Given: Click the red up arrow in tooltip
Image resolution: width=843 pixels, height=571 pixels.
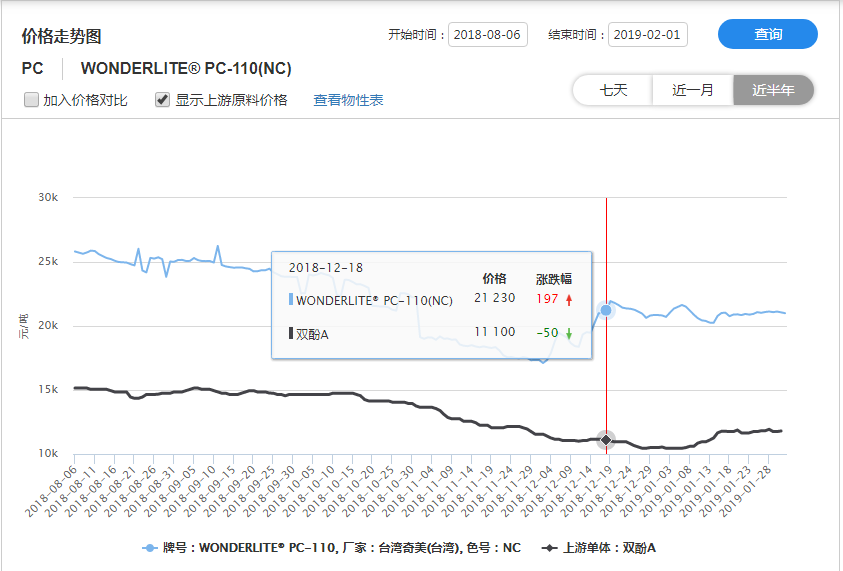Looking at the screenshot, I should (x=569, y=299).
